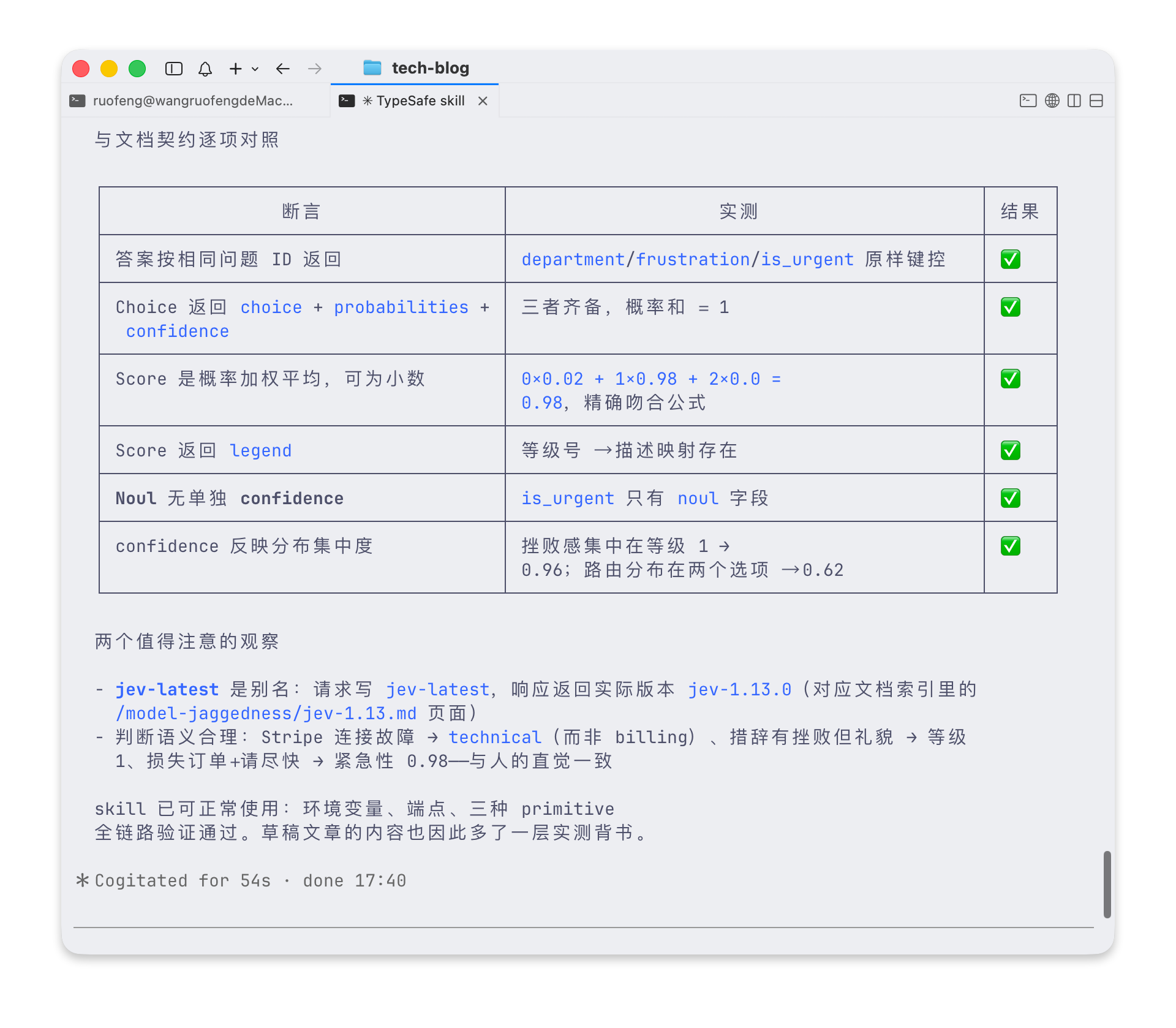Split the view into columns
Image resolution: width=1176 pixels, height=1028 pixels.
point(1074,100)
